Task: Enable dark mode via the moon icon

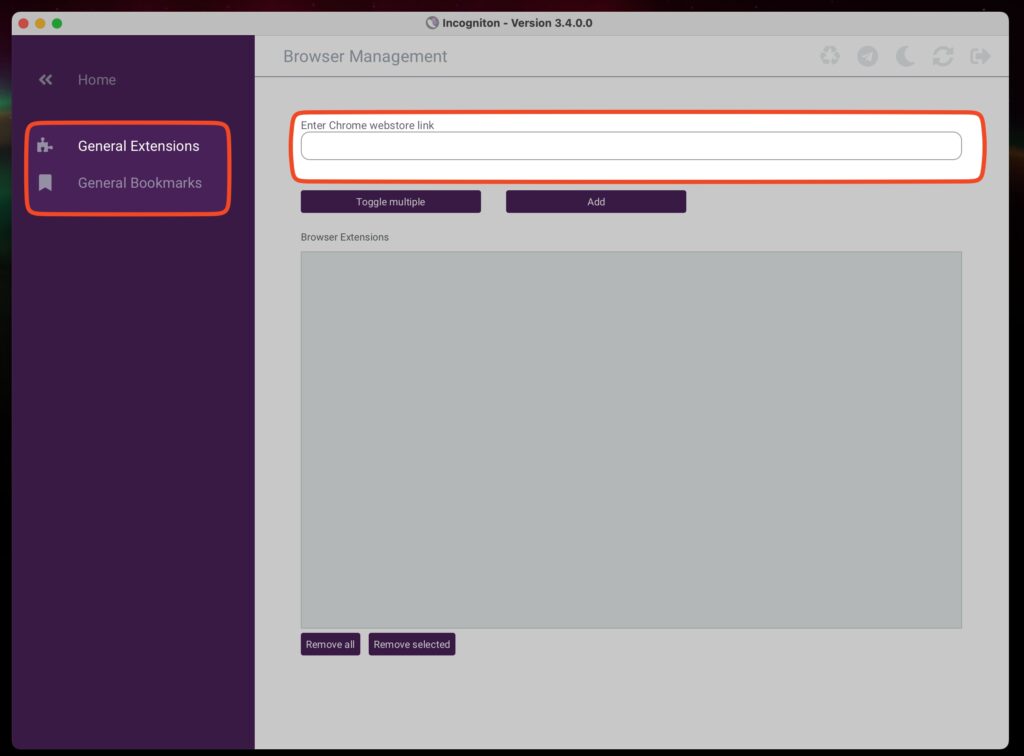Action: click(904, 56)
